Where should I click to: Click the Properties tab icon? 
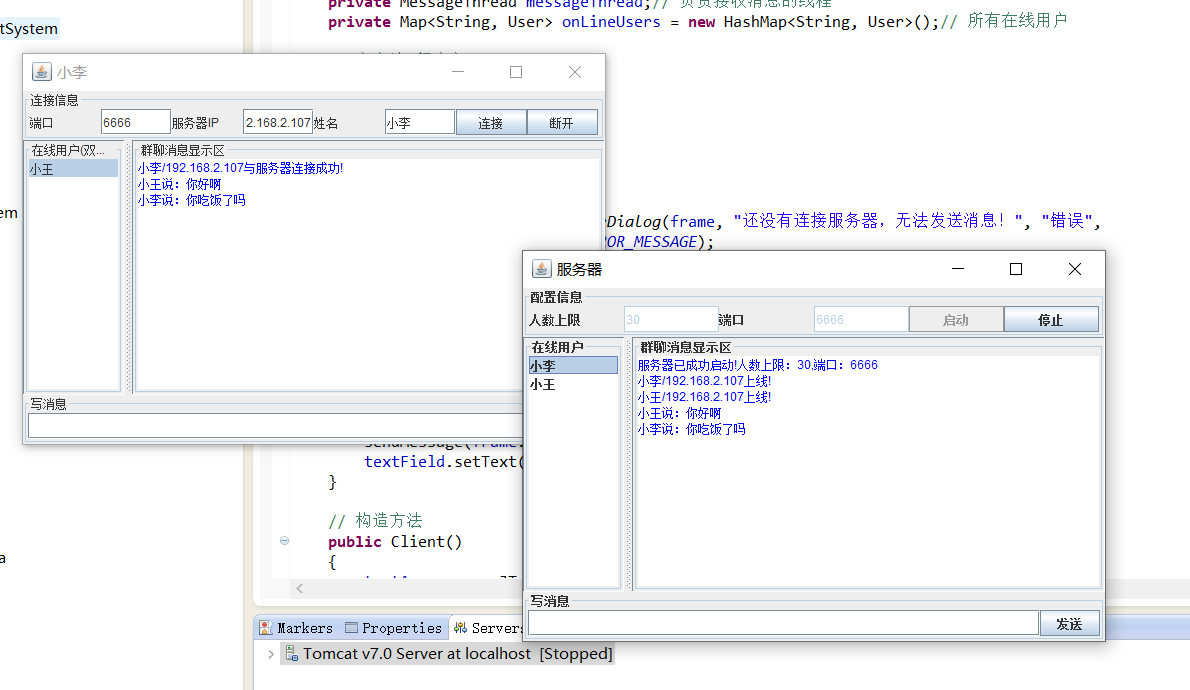(351, 628)
